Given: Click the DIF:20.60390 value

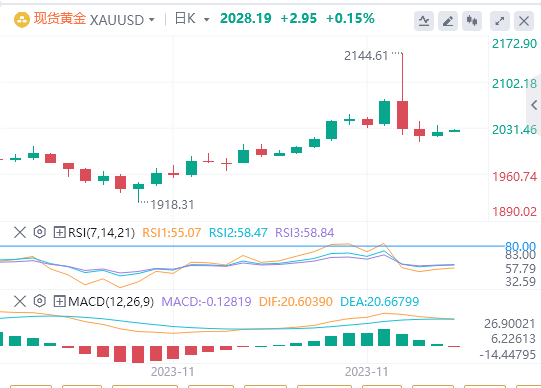Looking at the screenshot, I should pyautogui.click(x=296, y=302).
